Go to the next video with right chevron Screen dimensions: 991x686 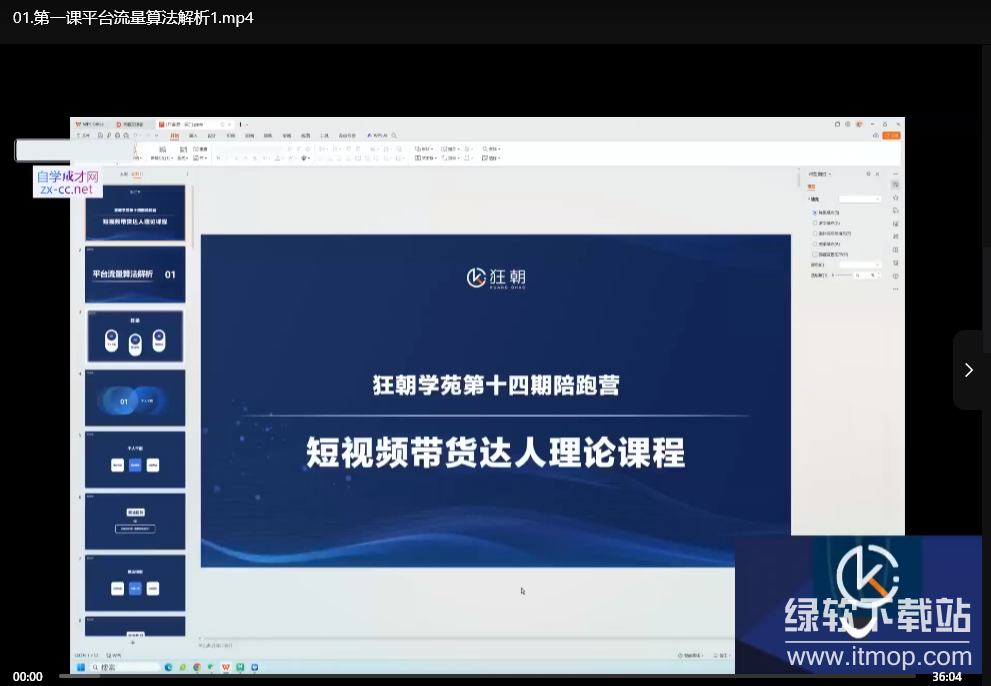[x=967, y=370]
